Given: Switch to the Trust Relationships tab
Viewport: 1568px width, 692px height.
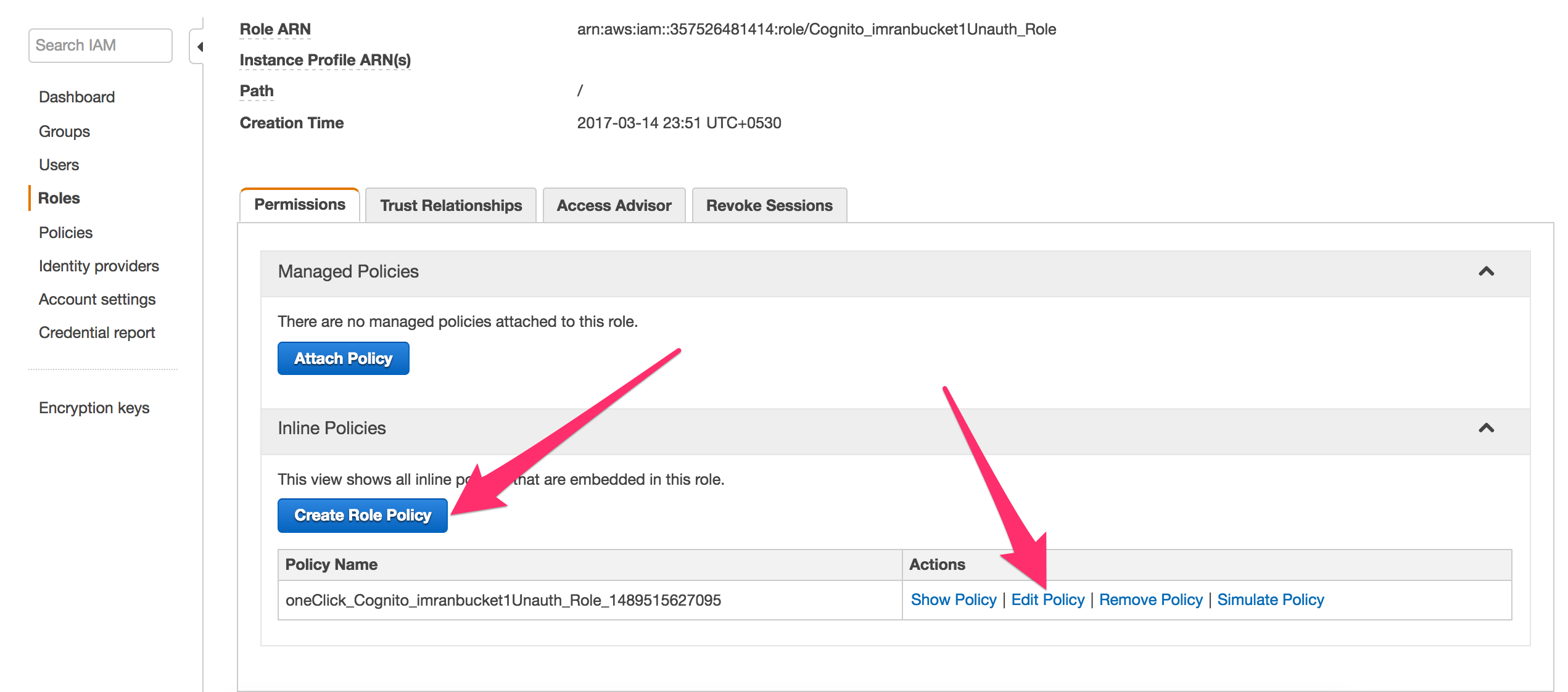Looking at the screenshot, I should coord(450,205).
